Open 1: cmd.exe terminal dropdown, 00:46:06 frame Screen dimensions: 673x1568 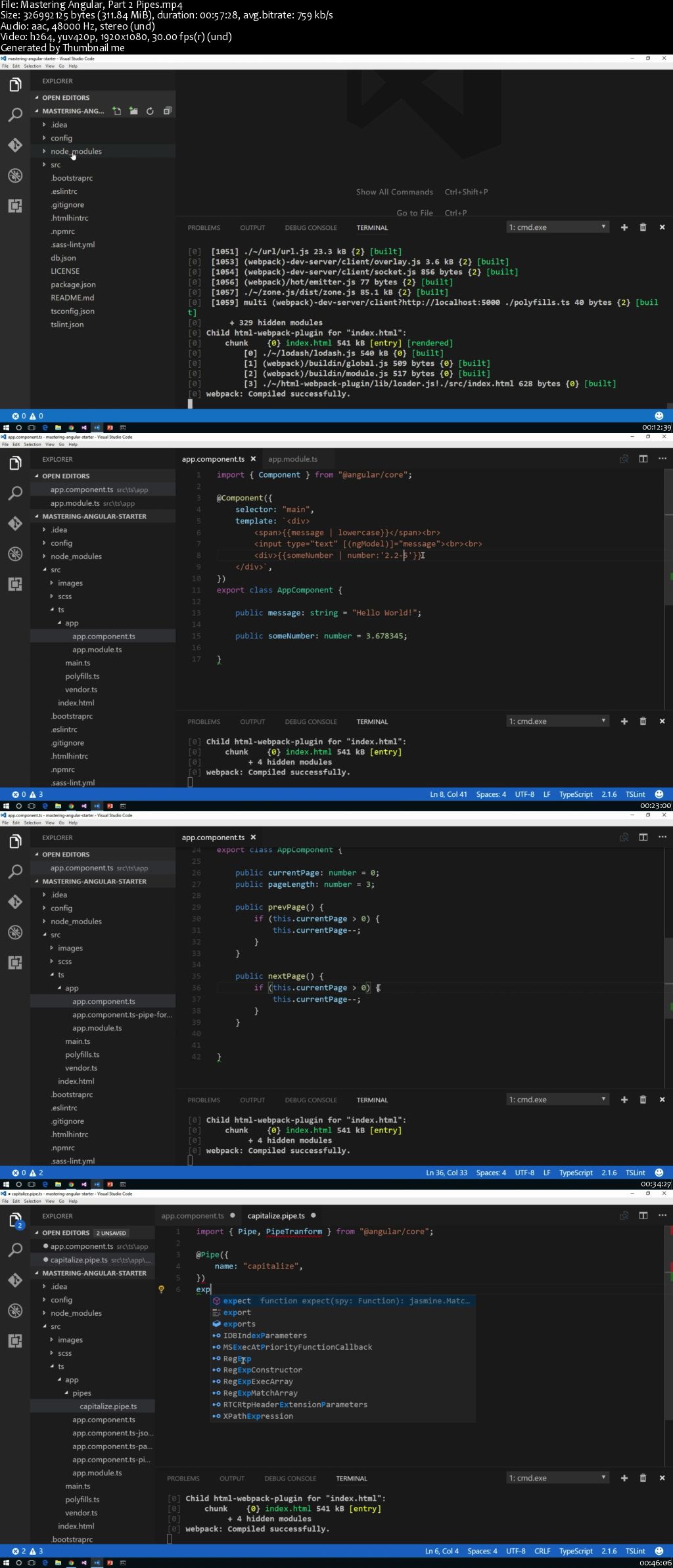pos(557,1478)
